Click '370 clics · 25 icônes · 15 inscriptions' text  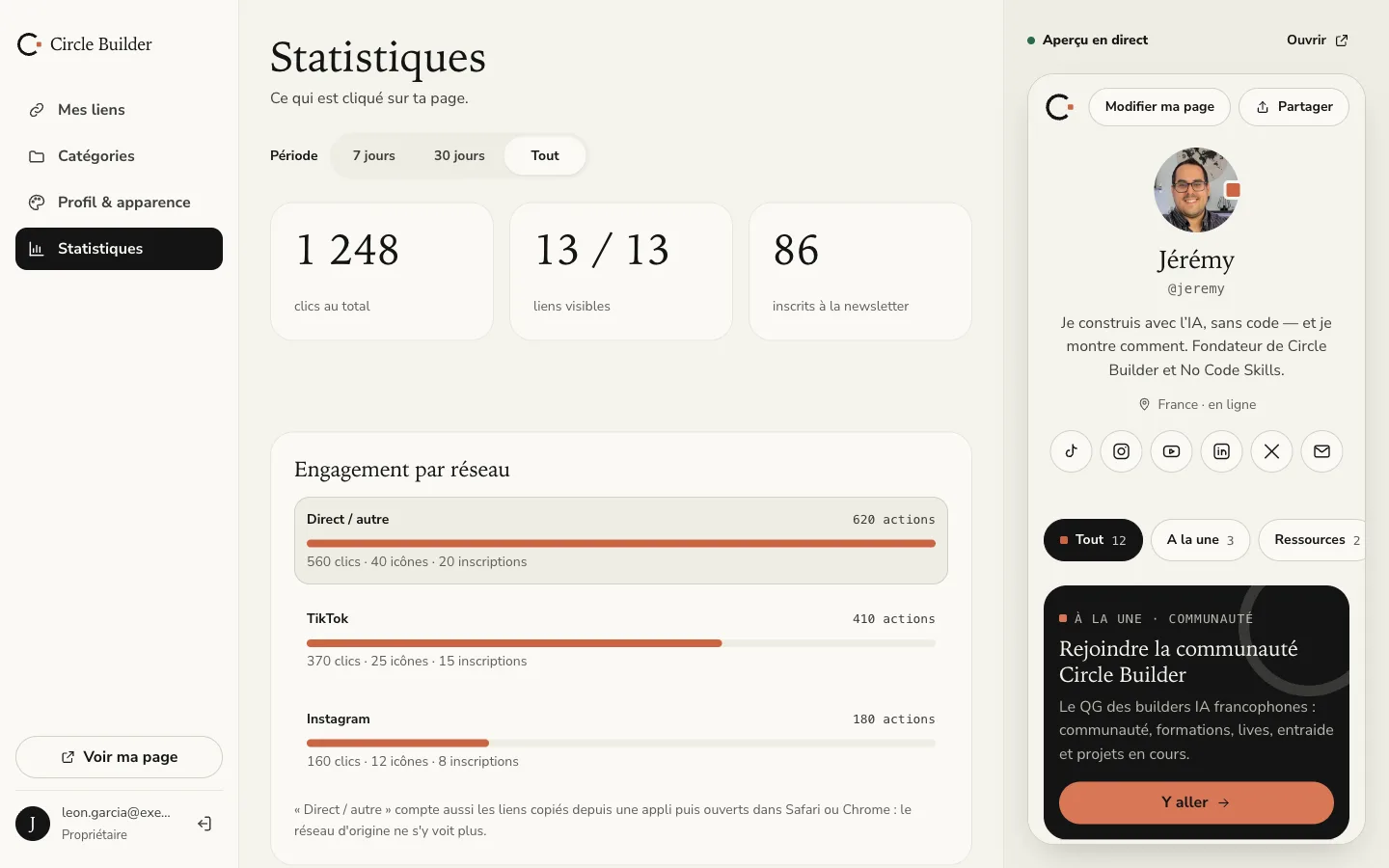point(417,661)
